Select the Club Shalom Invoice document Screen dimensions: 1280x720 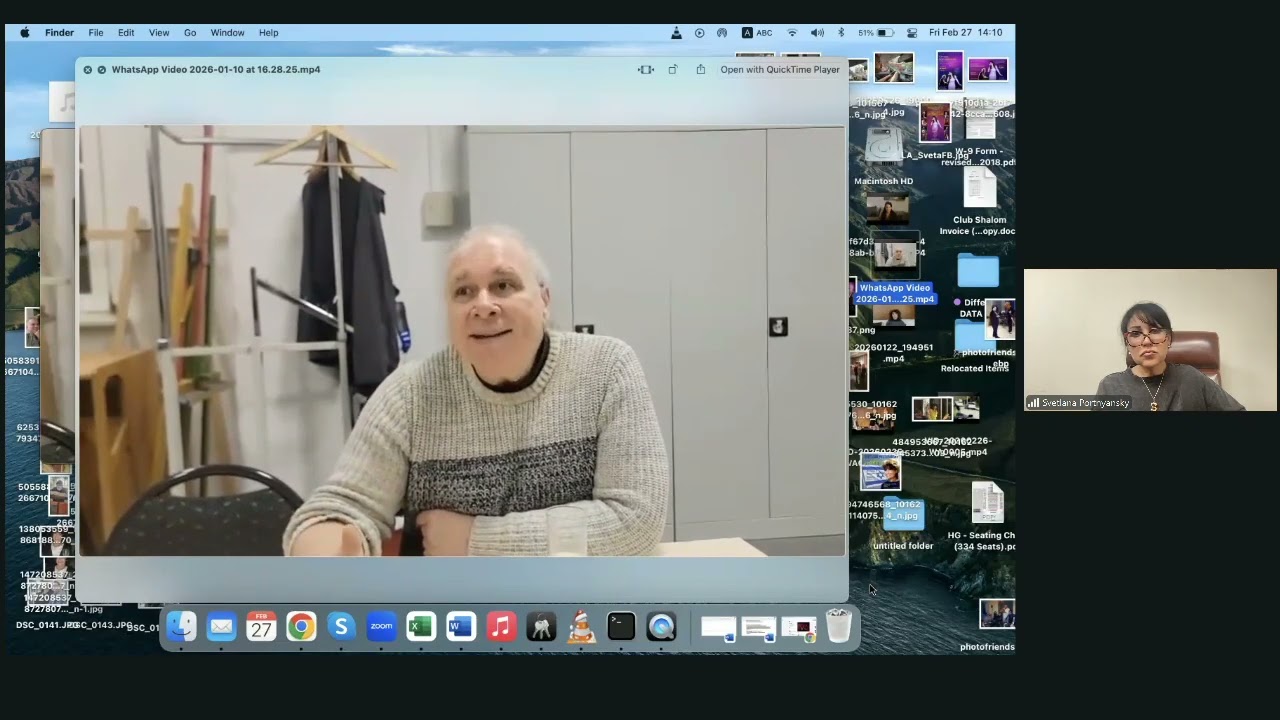click(x=980, y=203)
